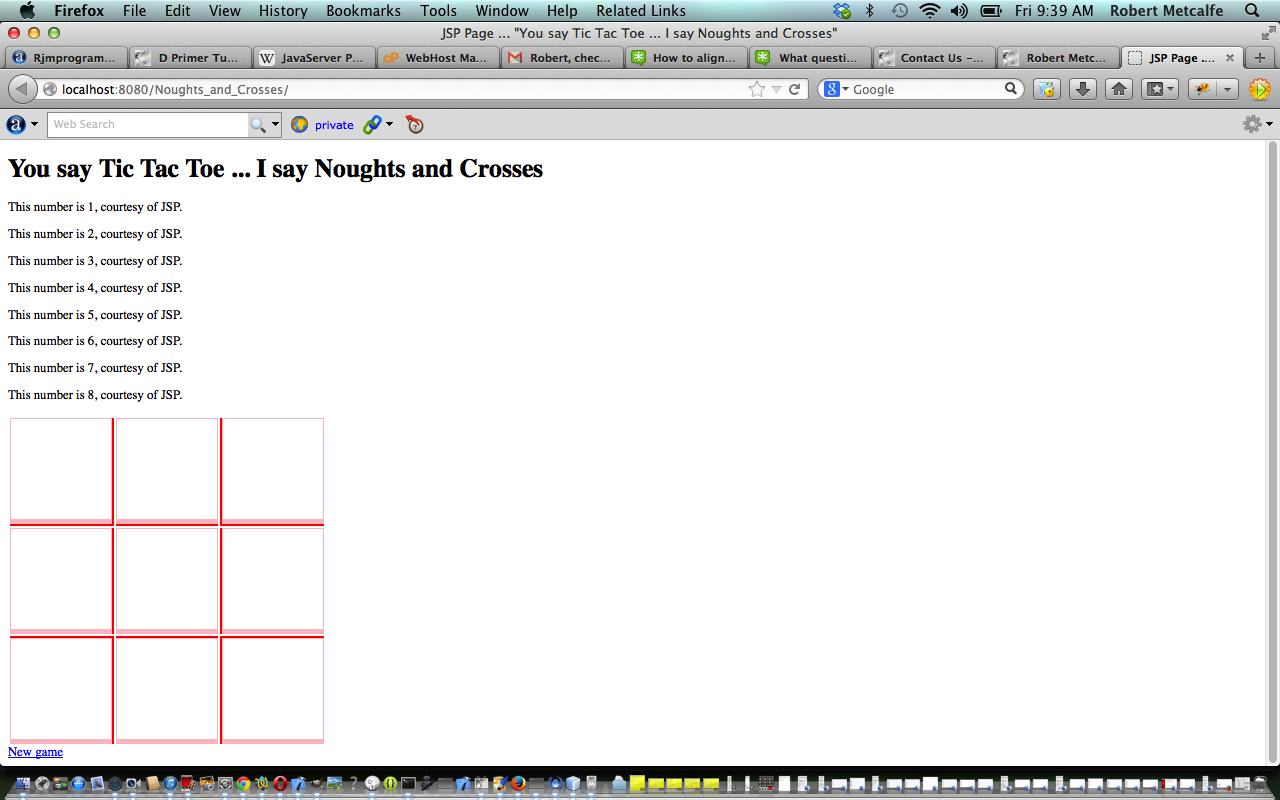The image size is (1280, 800).
Task: Open the History menu
Action: [283, 11]
